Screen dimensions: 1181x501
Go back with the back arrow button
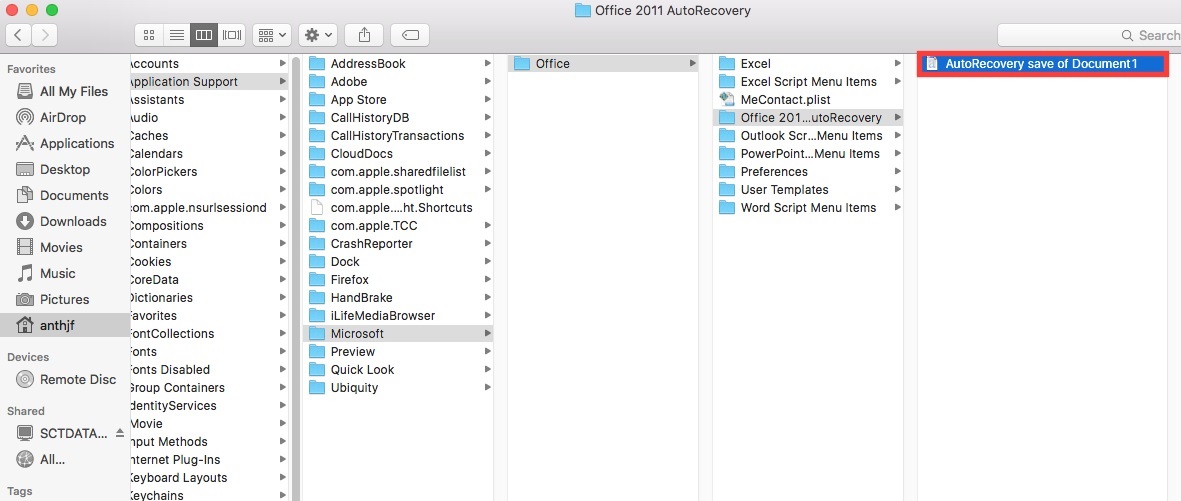pyautogui.click(x=19, y=35)
